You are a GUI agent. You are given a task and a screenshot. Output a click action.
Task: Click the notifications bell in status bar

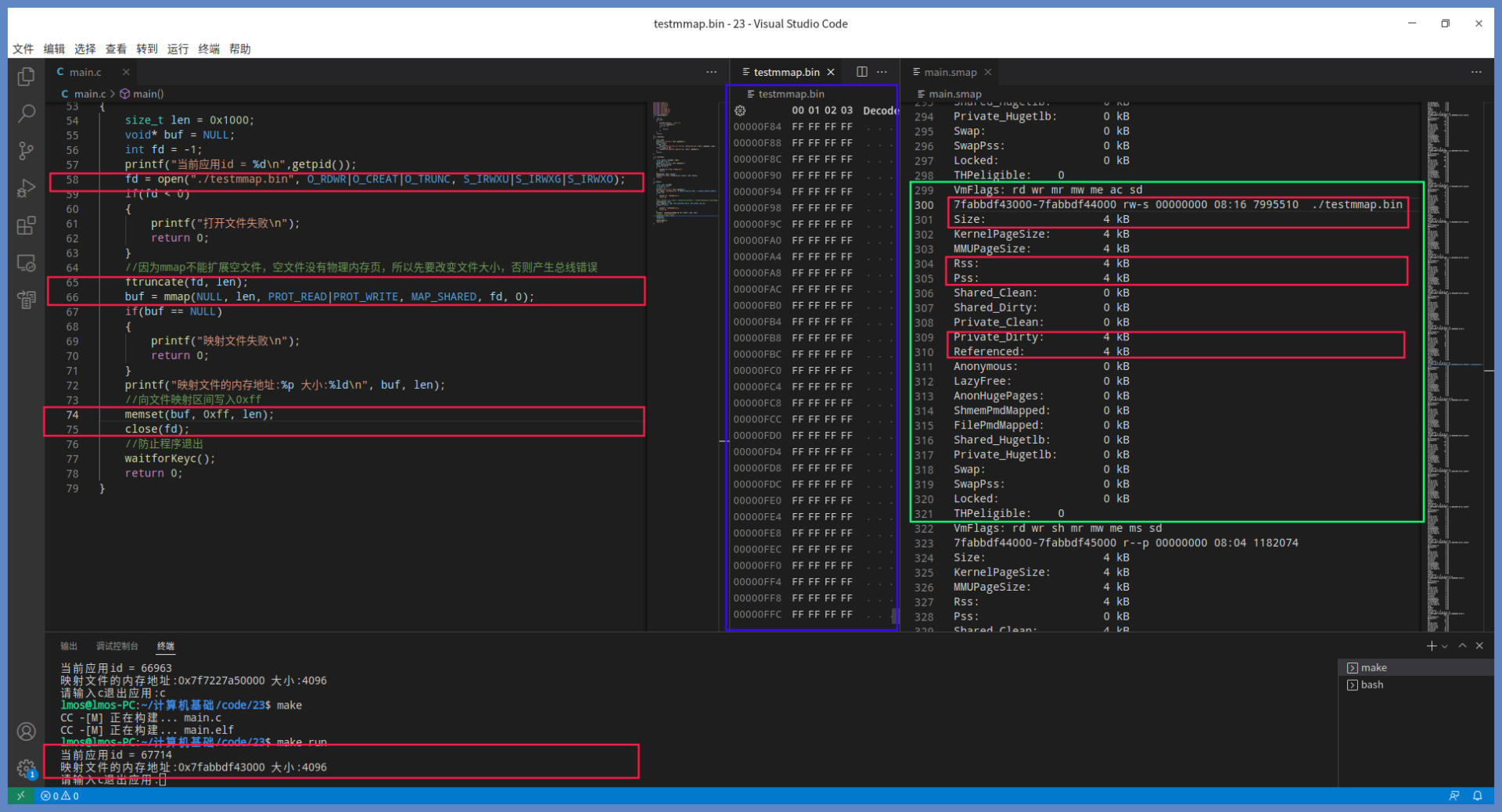1478,796
